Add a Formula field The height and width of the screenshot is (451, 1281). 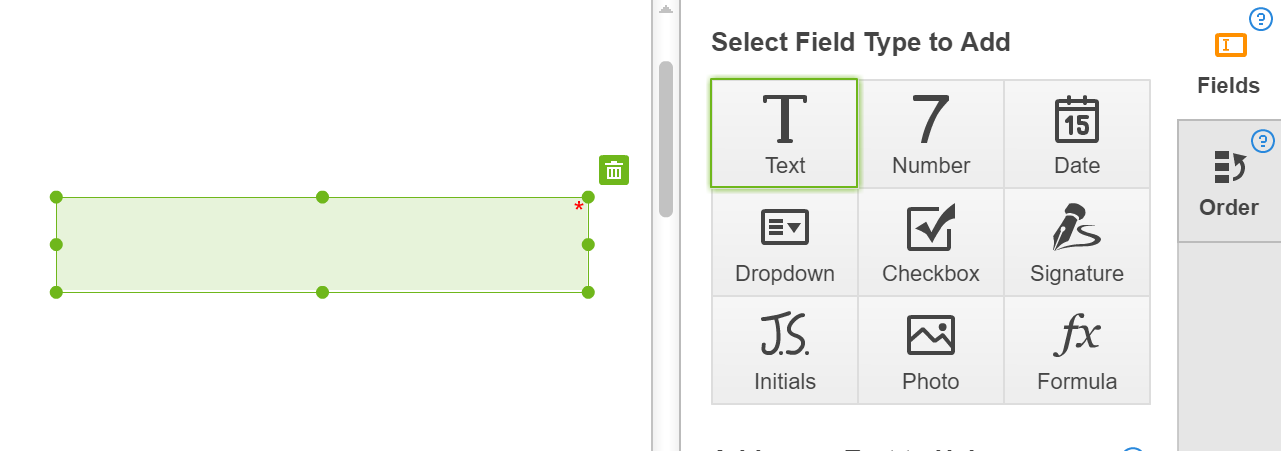click(1077, 350)
